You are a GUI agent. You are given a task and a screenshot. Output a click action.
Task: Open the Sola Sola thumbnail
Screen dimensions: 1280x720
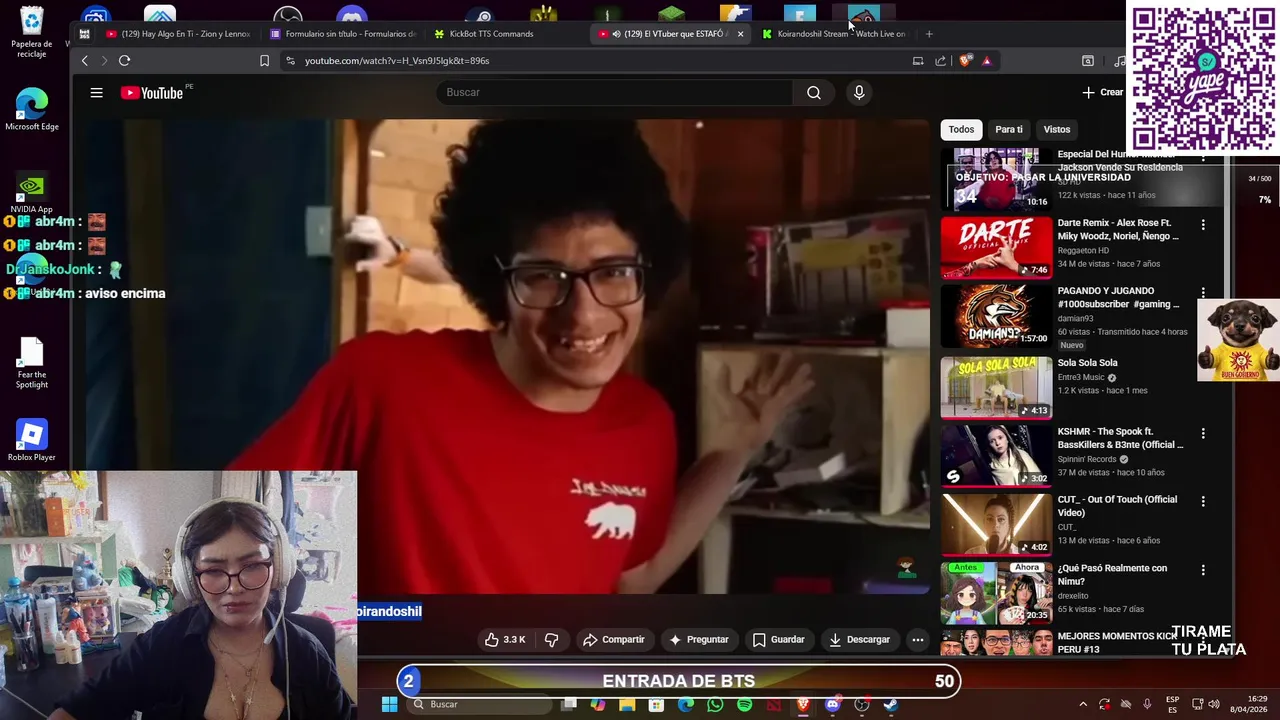click(996, 387)
